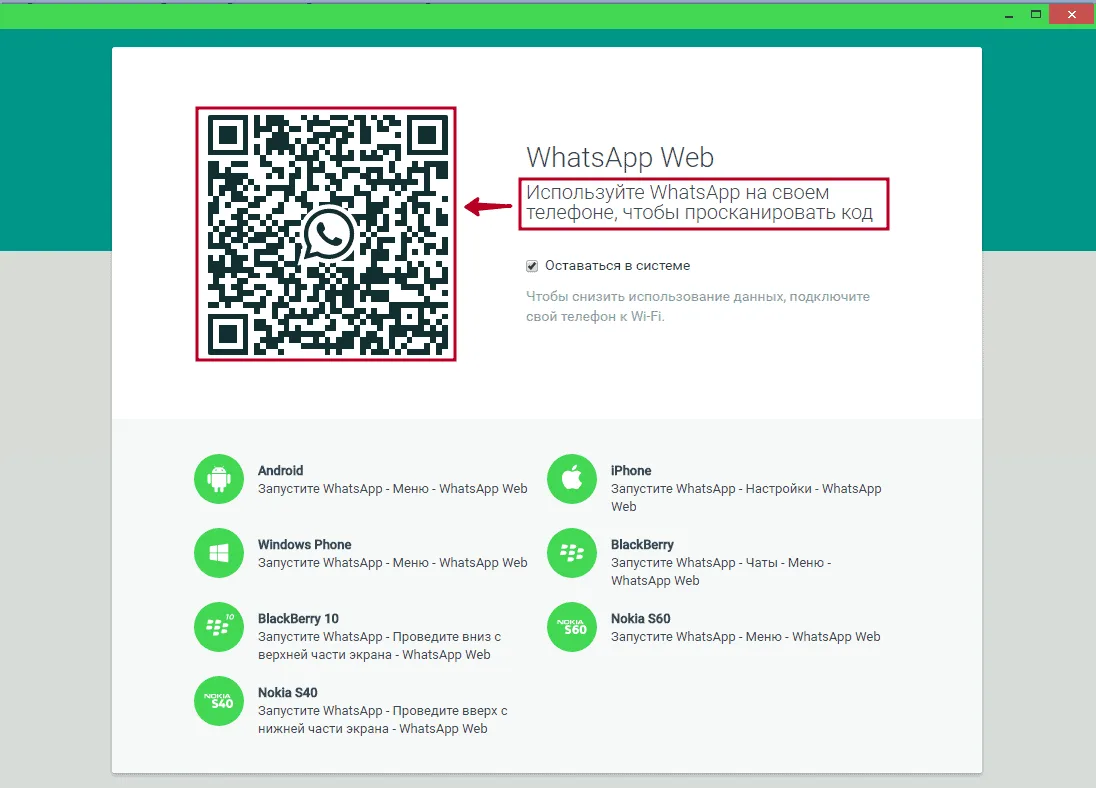Click the WhatsApp logo inside QR code
Screen dimensions: 1096x788
tap(328, 234)
